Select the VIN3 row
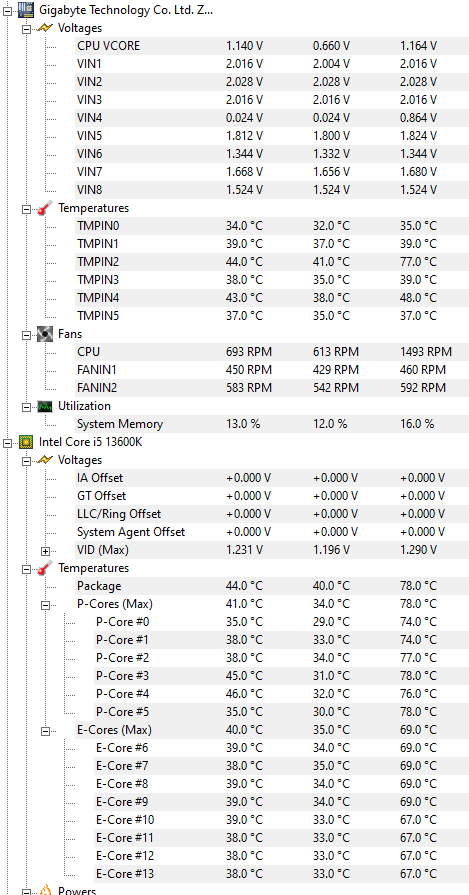The height and width of the screenshot is (895, 469). coord(271,100)
